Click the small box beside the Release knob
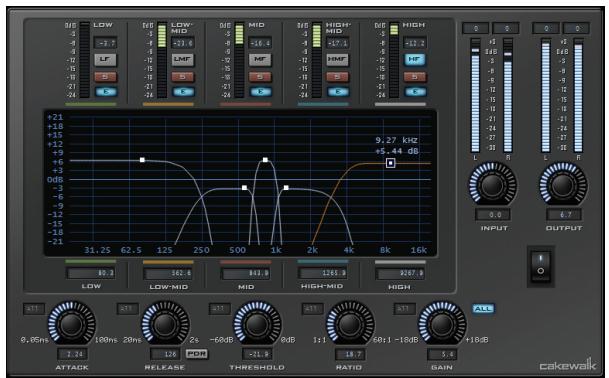Image resolution: width=609 pixels, height=378 pixels. coord(128,309)
